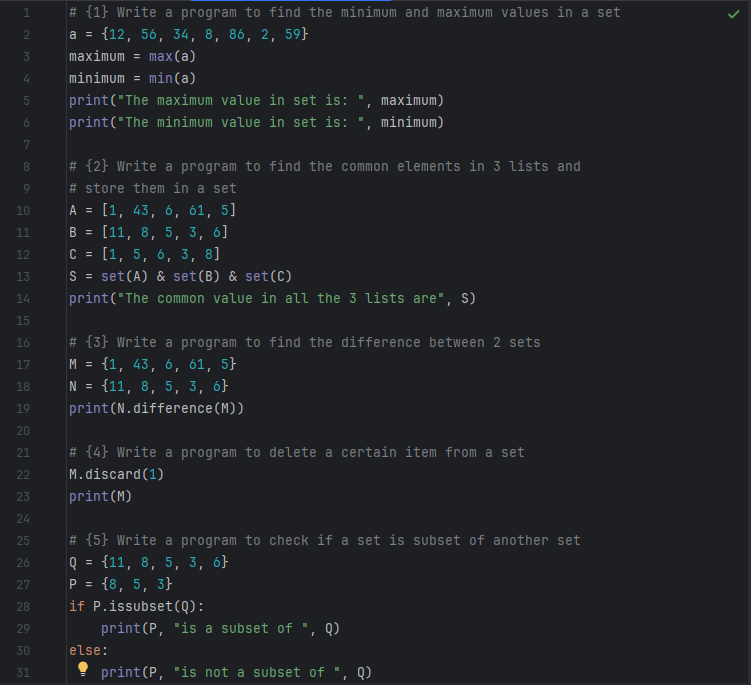Click the 'else:' keyword
This screenshot has height=685, width=751.
pos(89,651)
